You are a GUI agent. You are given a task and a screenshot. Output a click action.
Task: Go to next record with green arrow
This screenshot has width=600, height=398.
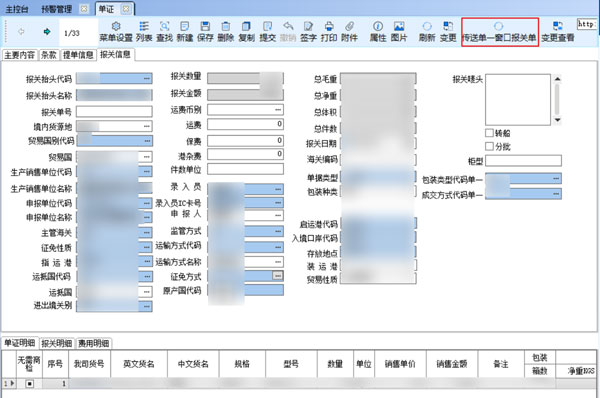click(47, 31)
